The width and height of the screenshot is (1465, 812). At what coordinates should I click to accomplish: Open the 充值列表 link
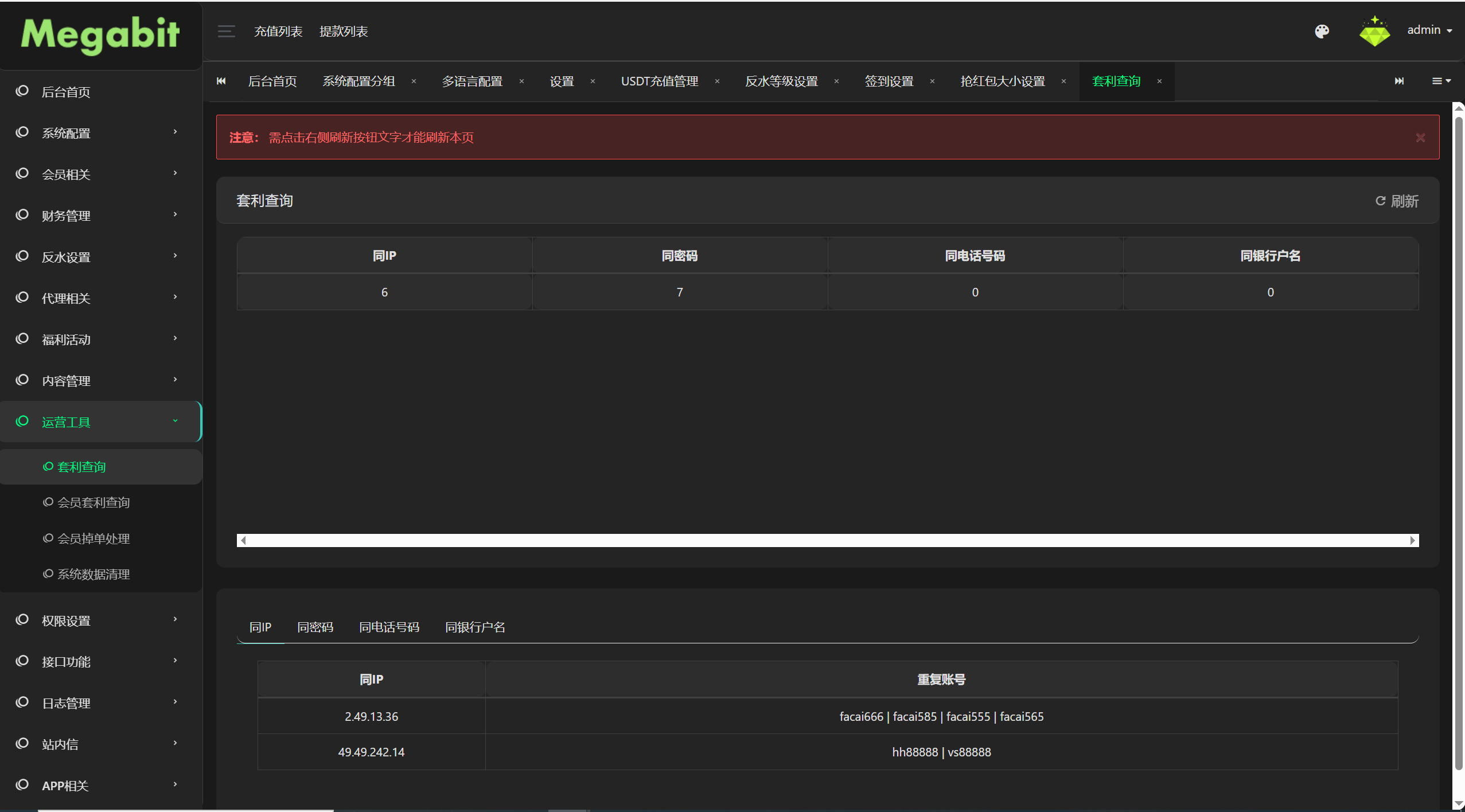pyautogui.click(x=278, y=31)
